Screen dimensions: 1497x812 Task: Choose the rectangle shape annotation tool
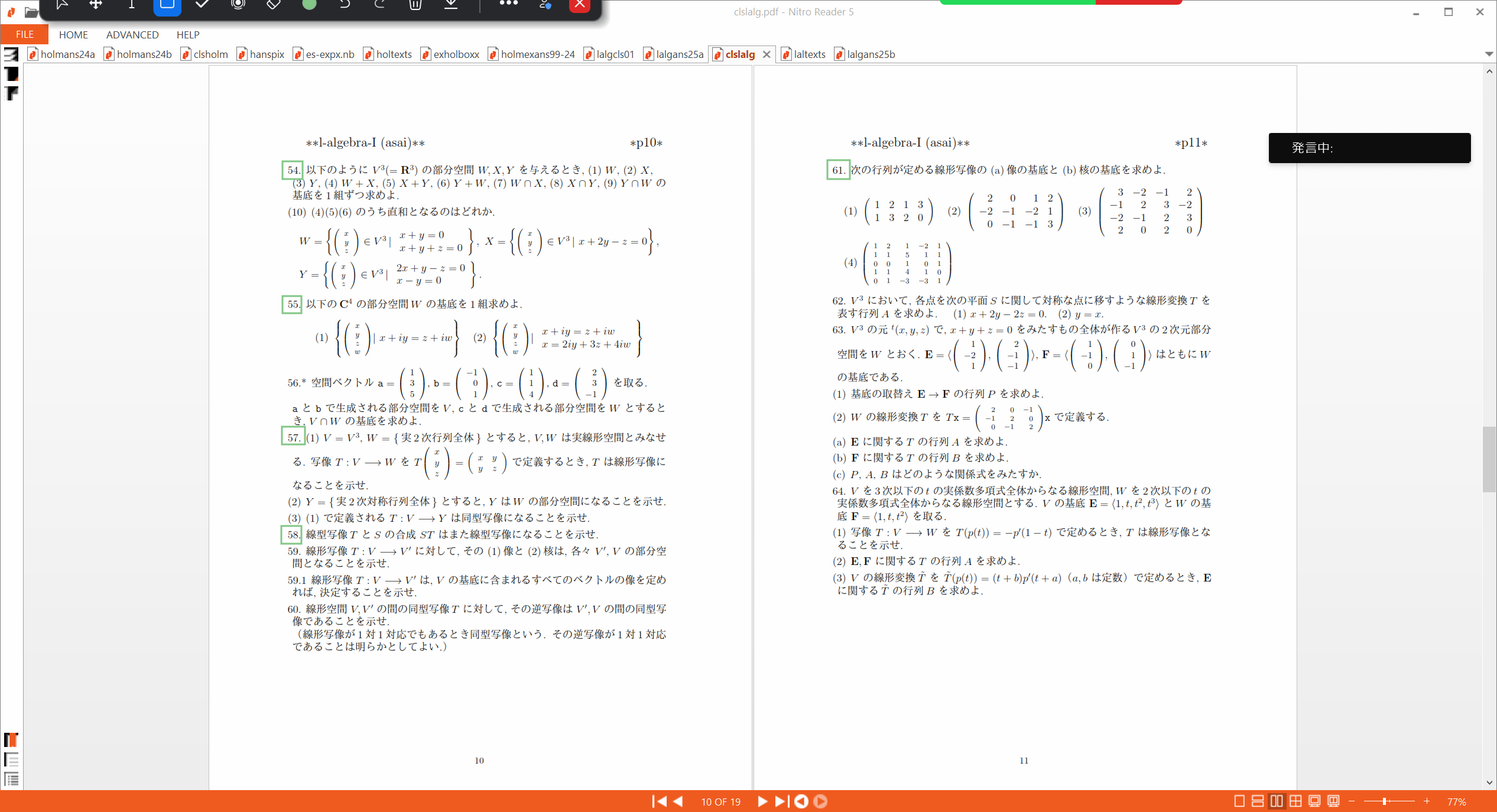coord(167,5)
